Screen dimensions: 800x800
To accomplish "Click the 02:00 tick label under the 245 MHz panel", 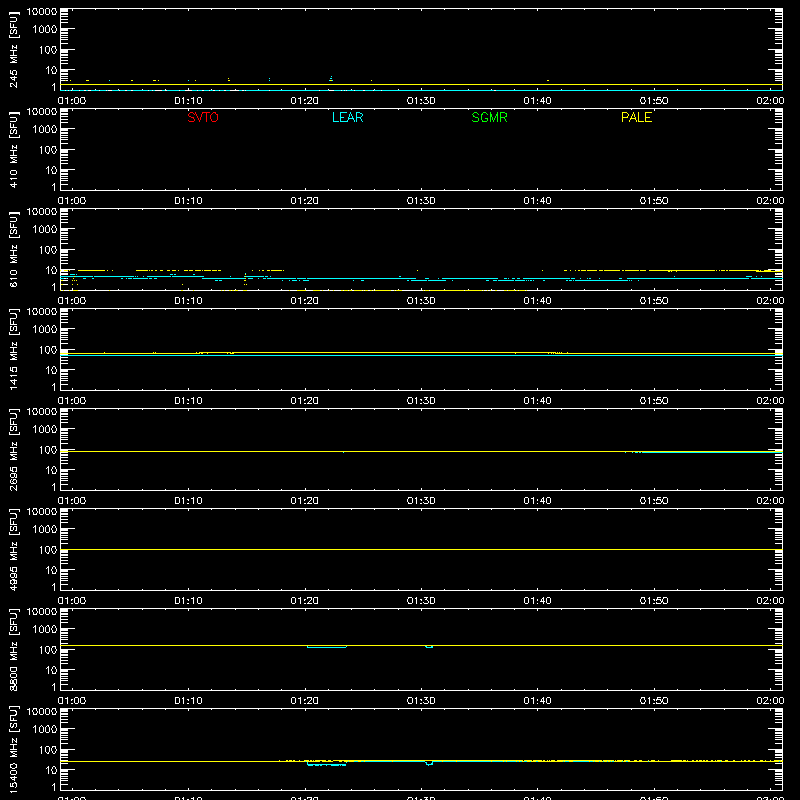I will [x=770, y=101].
